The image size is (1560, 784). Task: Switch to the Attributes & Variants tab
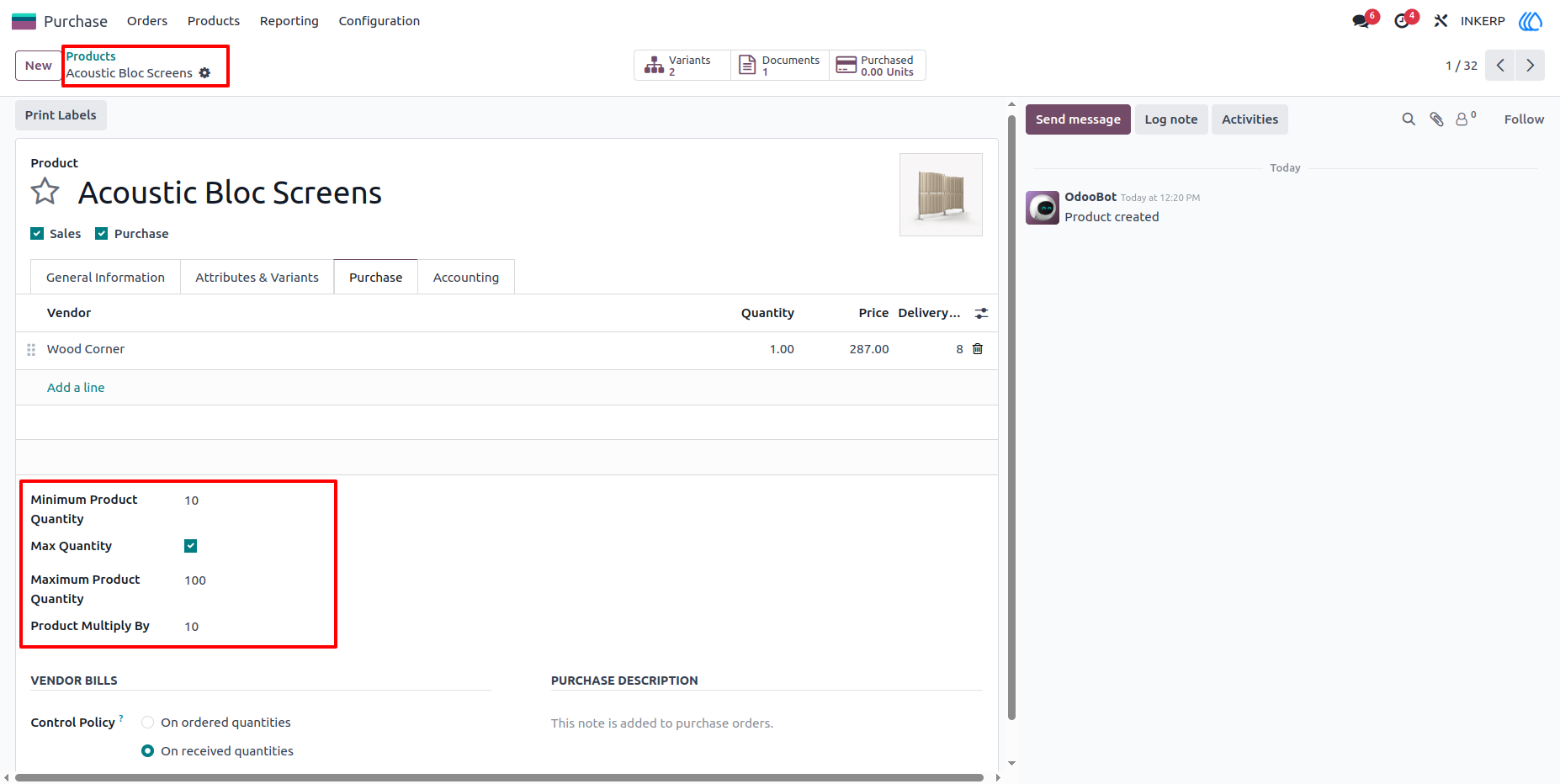click(x=257, y=278)
